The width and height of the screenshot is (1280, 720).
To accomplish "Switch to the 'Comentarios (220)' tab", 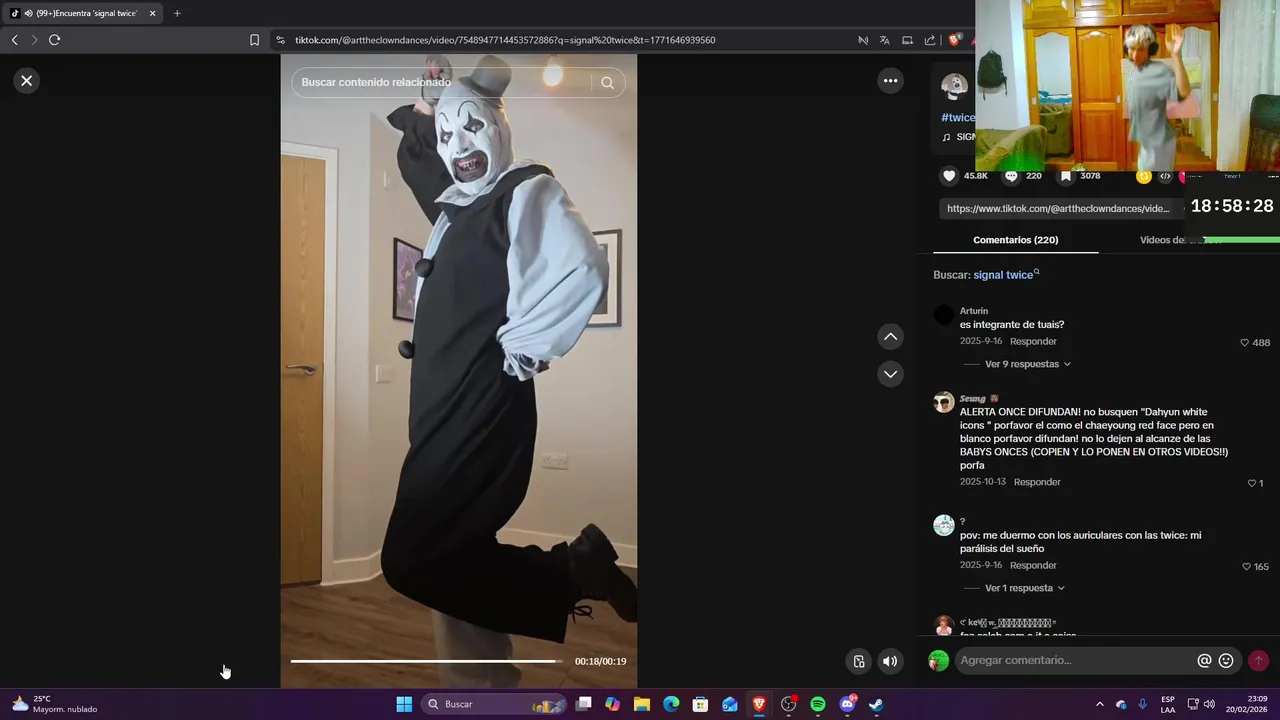I will [1015, 240].
